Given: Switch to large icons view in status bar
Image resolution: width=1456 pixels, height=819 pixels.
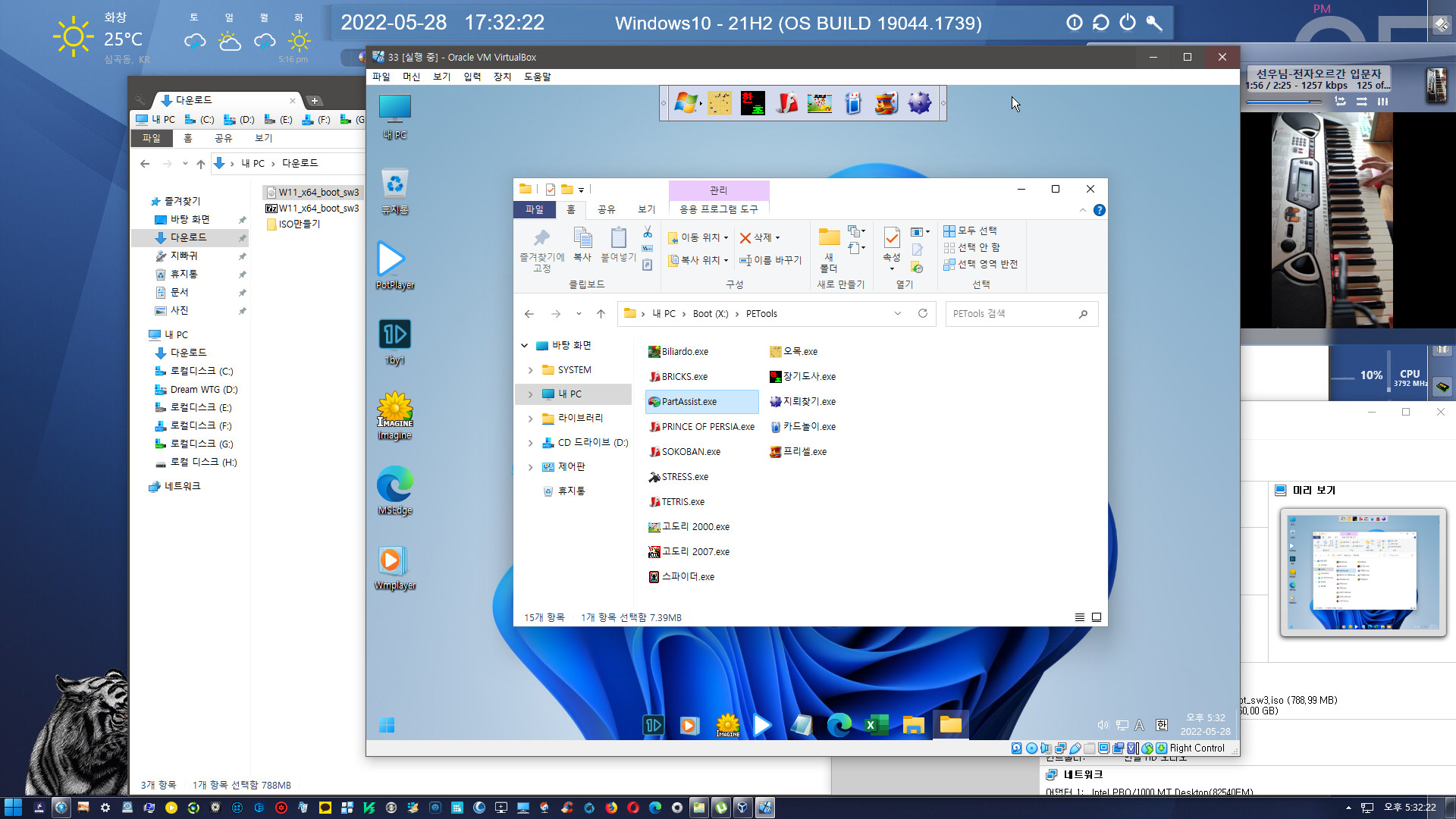Looking at the screenshot, I should tap(1097, 617).
